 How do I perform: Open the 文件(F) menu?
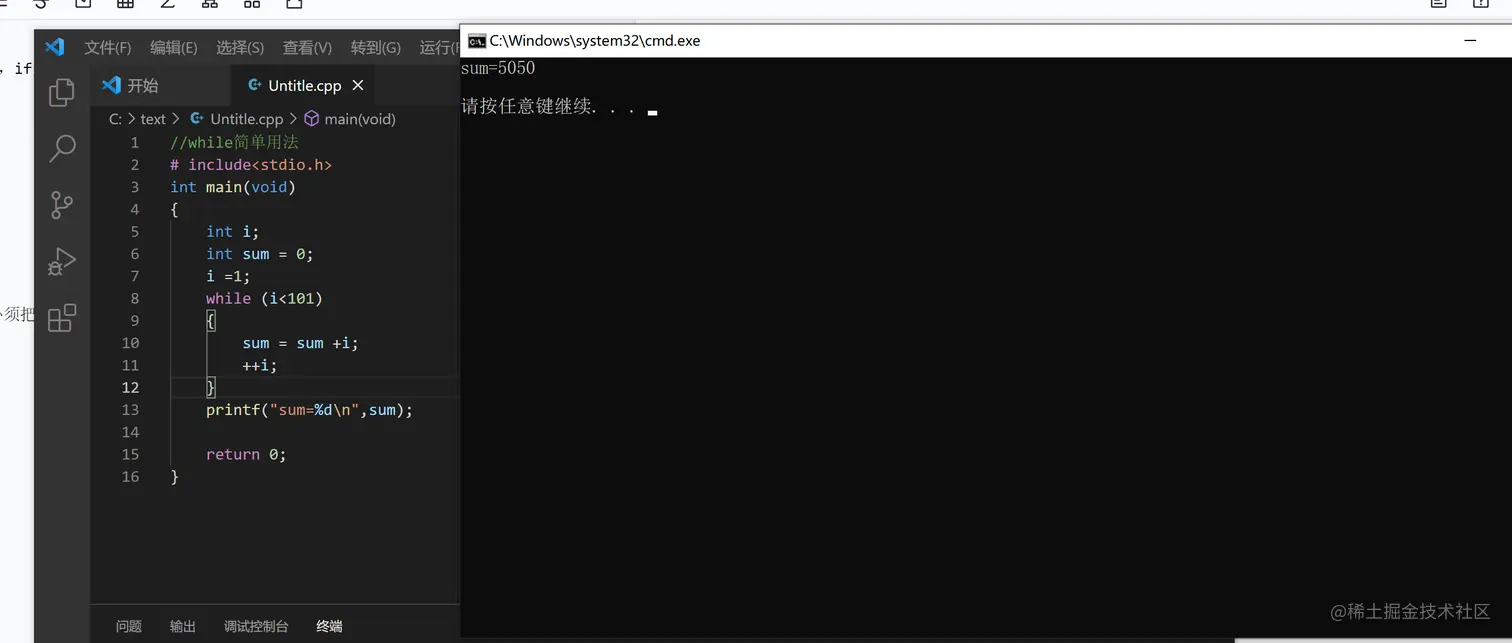108,46
